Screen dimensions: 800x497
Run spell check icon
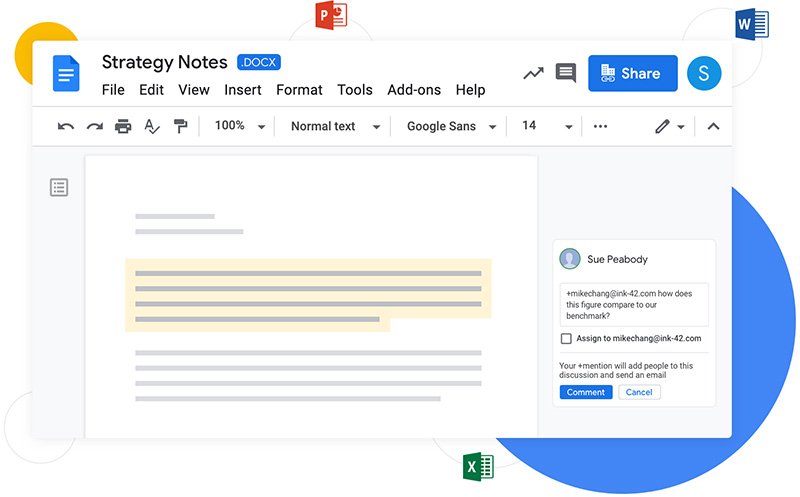[x=152, y=126]
